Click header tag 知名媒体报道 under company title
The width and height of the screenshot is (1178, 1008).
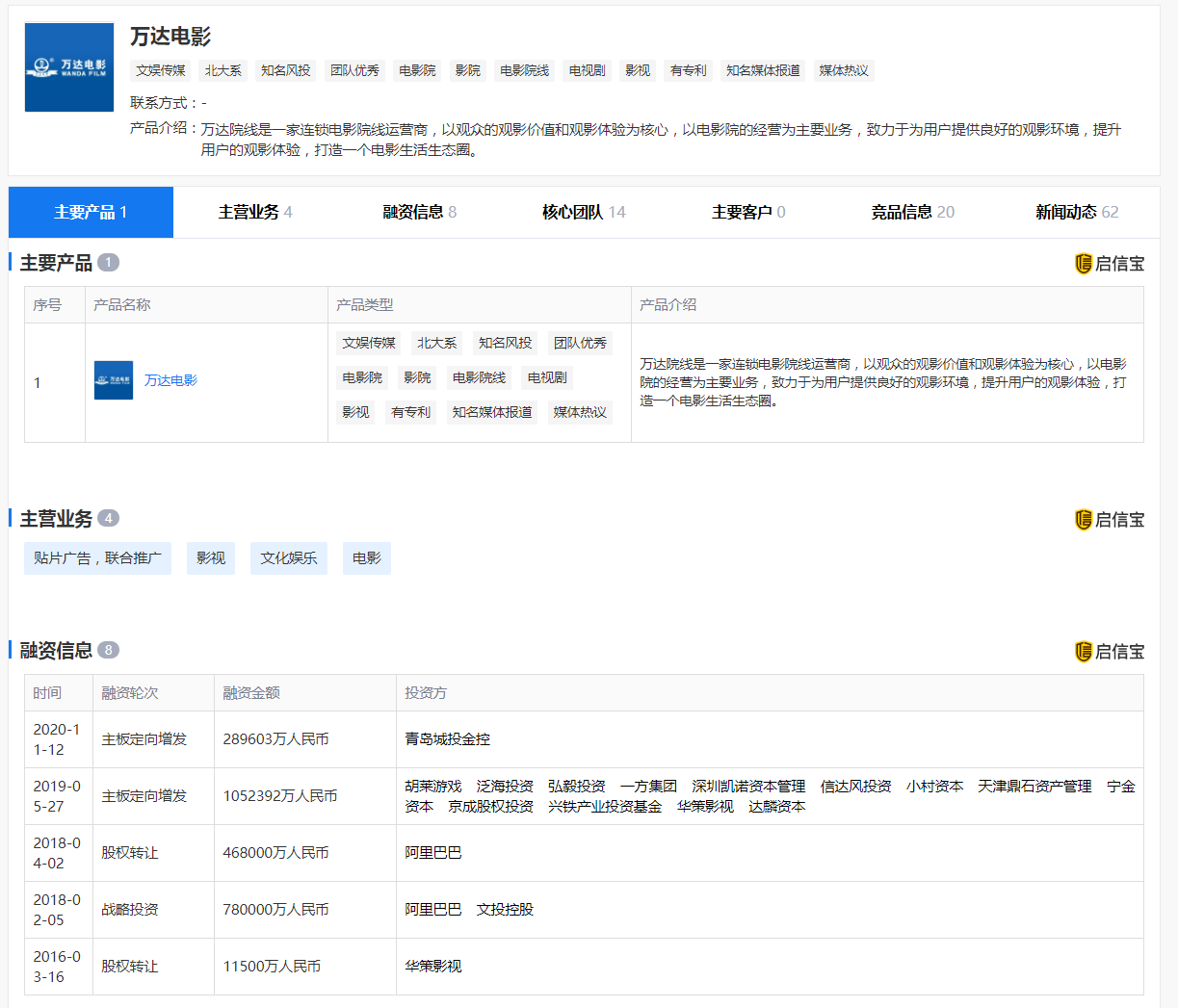pyautogui.click(x=763, y=70)
